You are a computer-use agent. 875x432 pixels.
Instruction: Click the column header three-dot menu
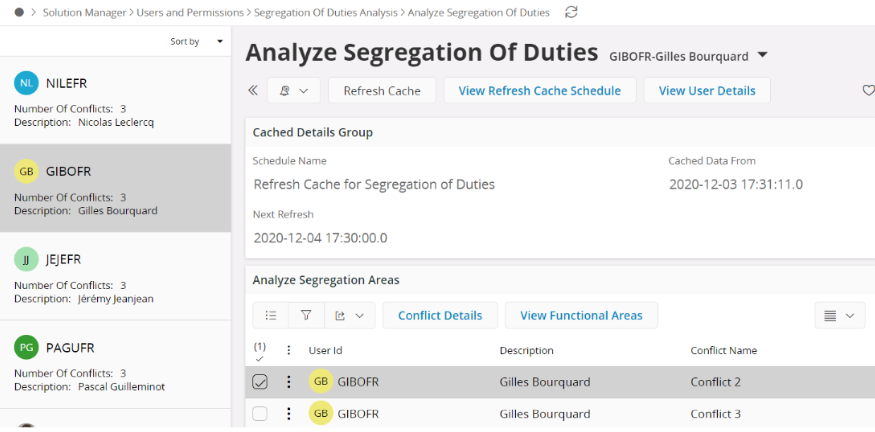point(289,350)
